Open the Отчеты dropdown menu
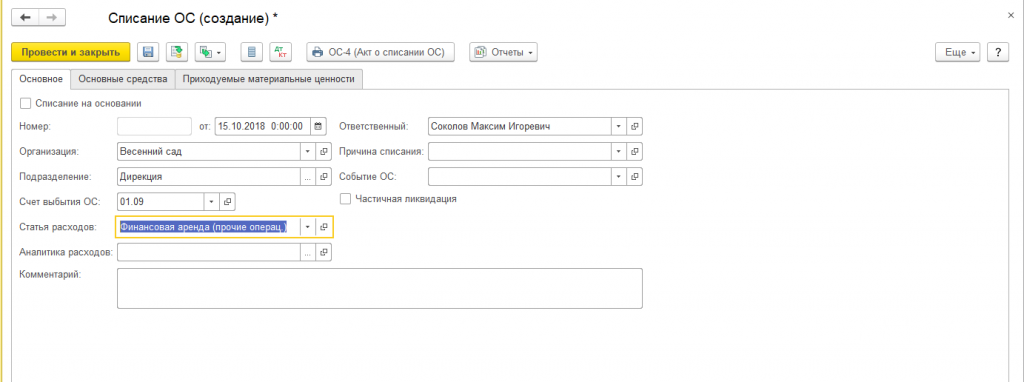Viewport: 1024px width, 382px height. tap(503, 52)
